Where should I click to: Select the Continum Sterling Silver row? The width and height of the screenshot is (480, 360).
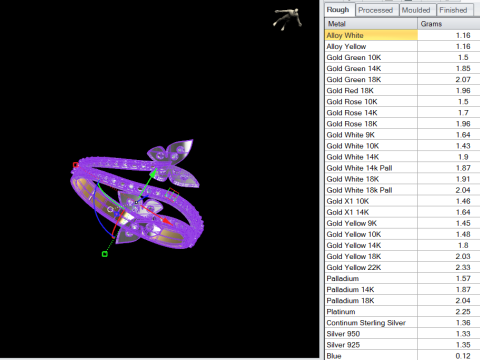tap(402, 323)
